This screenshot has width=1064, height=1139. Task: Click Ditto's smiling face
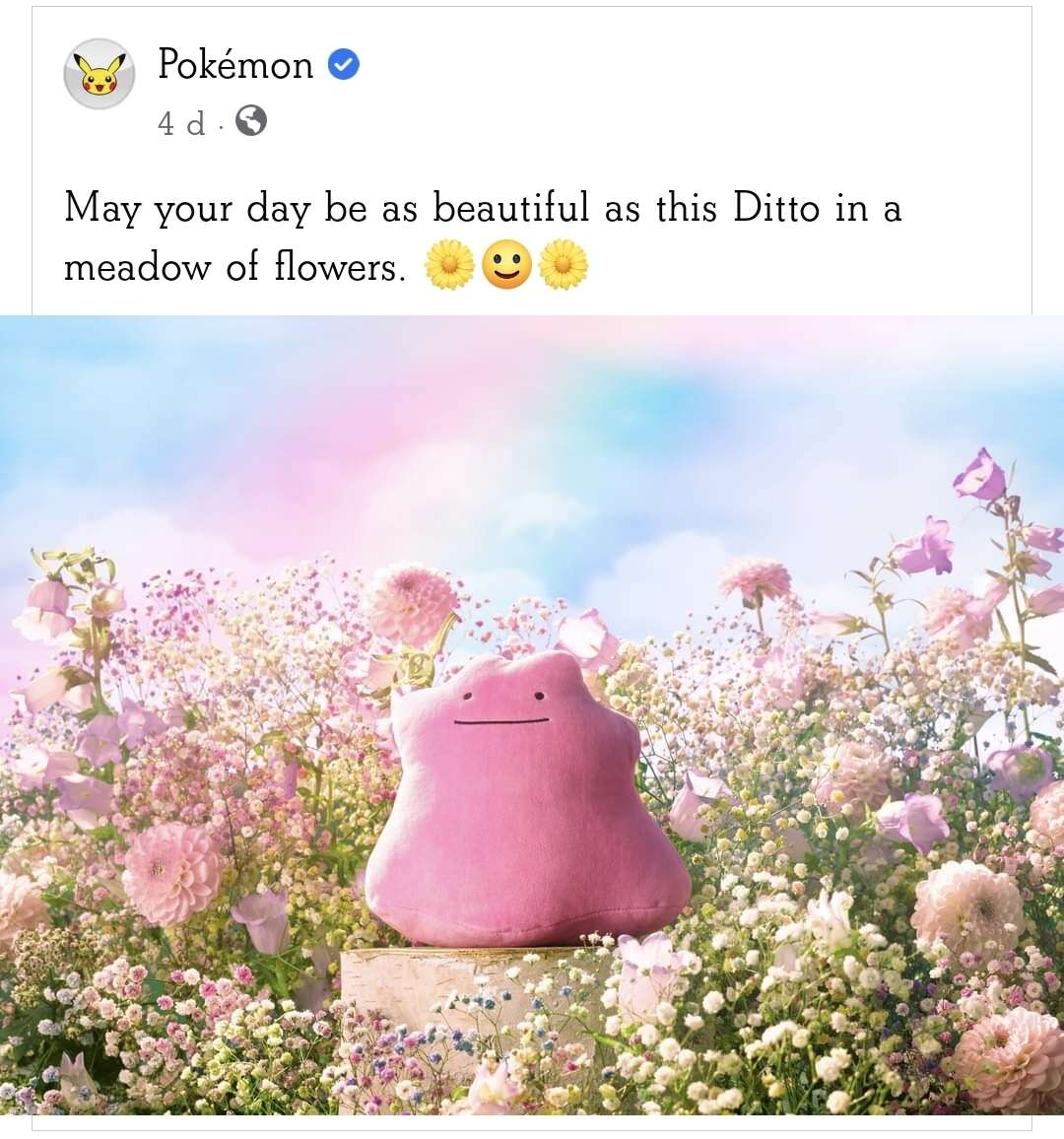(503, 708)
